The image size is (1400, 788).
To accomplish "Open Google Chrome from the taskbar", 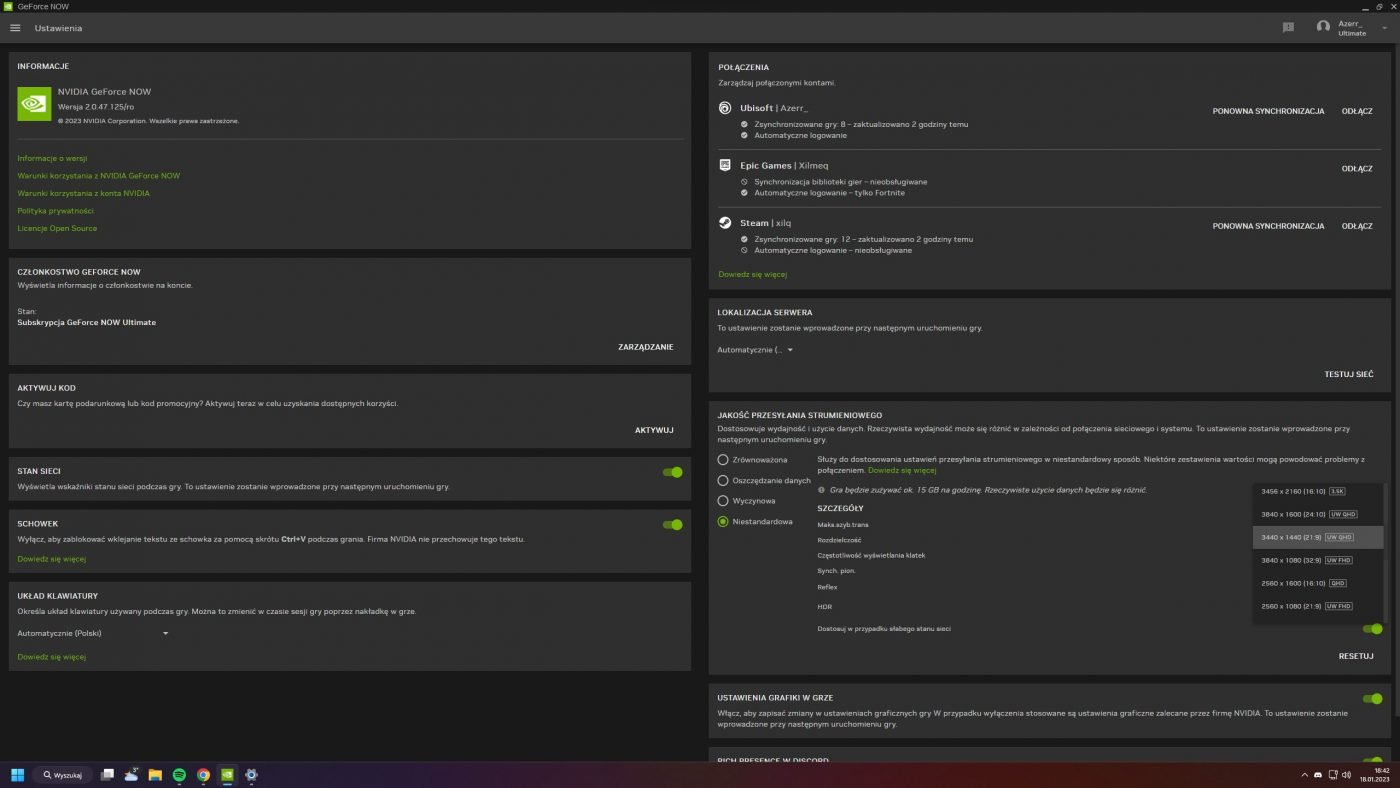I will click(x=203, y=774).
